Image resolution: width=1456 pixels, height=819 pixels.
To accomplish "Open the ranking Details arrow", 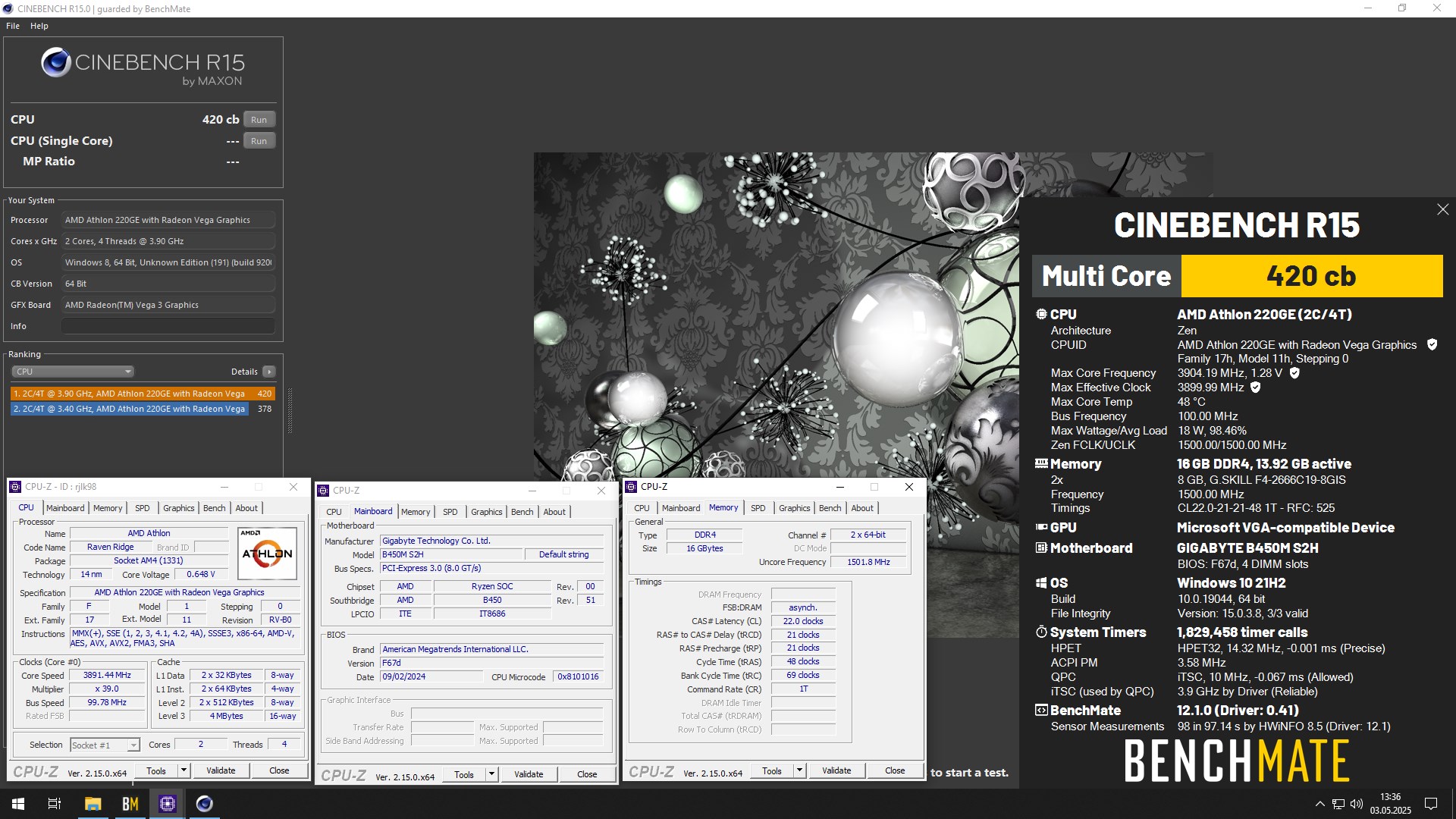I will coord(268,372).
